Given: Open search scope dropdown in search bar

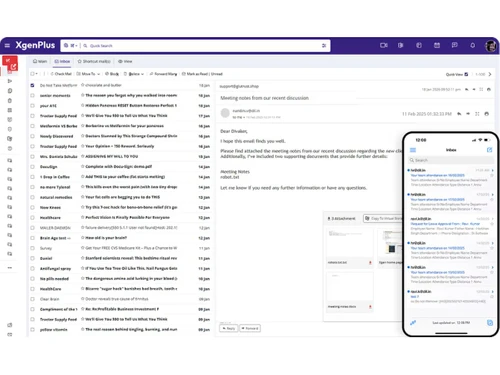Looking at the screenshot, I should [74, 46].
